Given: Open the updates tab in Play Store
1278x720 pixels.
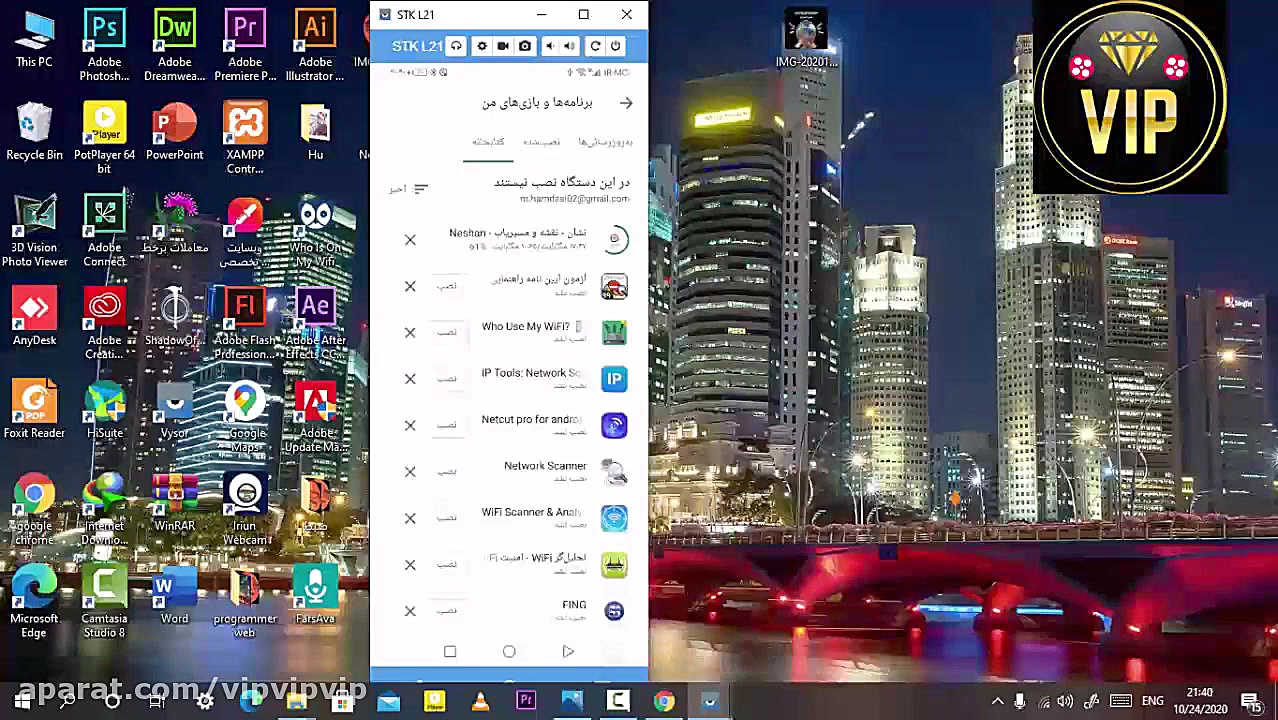Looking at the screenshot, I should click(x=605, y=142).
